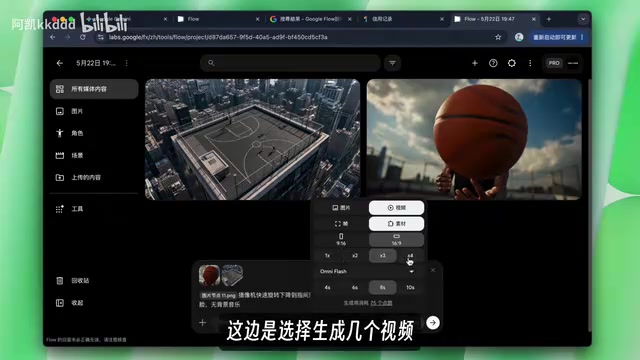Set output count to x4
Screen dimensions: 640x360
tap(410, 256)
